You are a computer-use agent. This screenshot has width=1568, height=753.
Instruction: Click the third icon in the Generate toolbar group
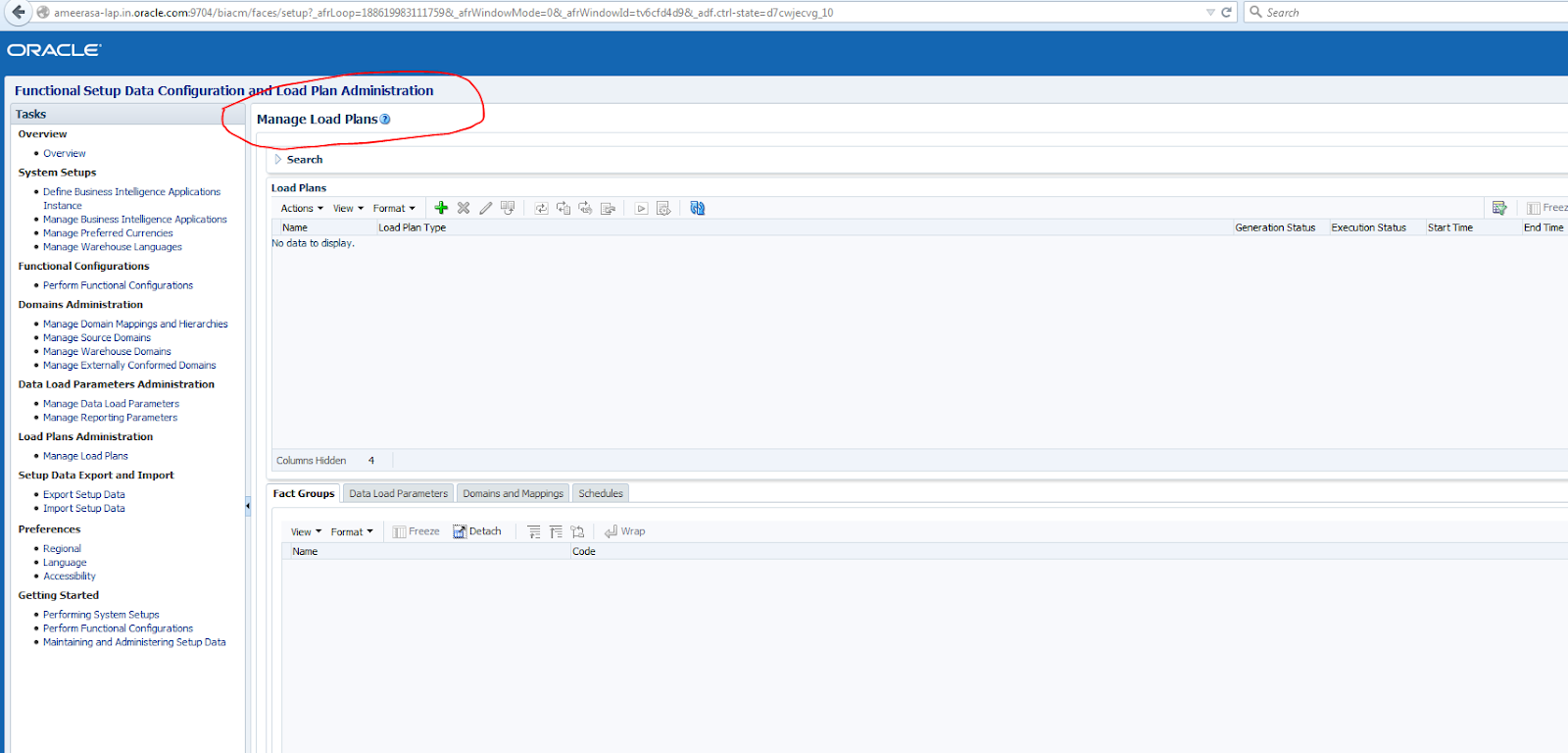585,208
